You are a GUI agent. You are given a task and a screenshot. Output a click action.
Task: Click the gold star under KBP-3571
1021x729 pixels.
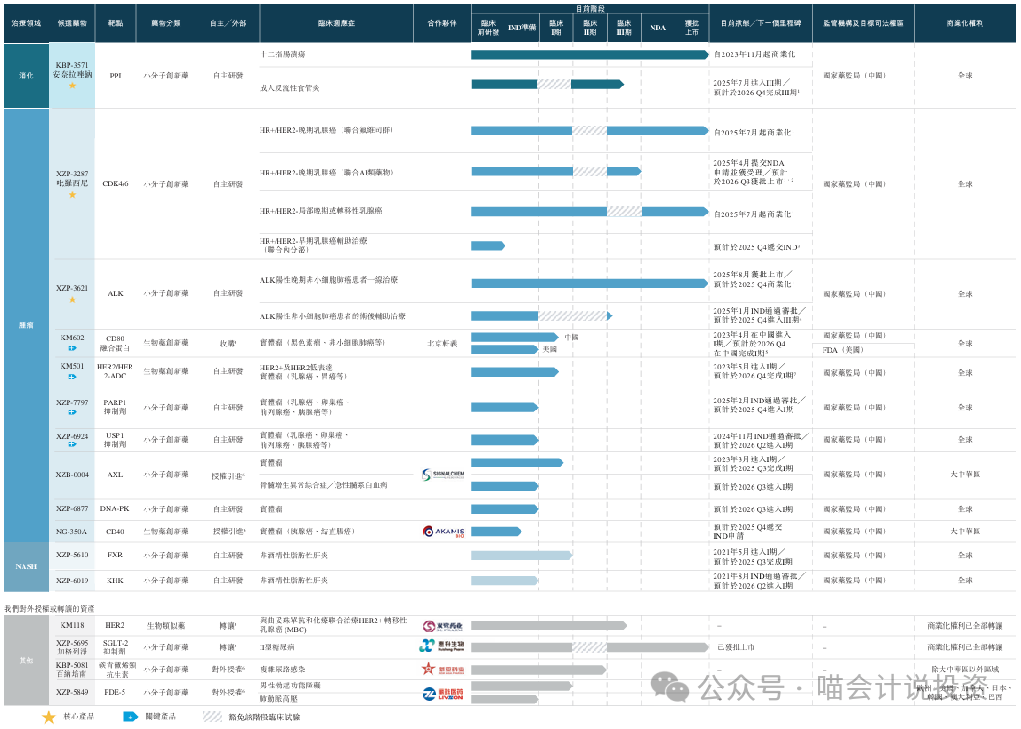72,87
